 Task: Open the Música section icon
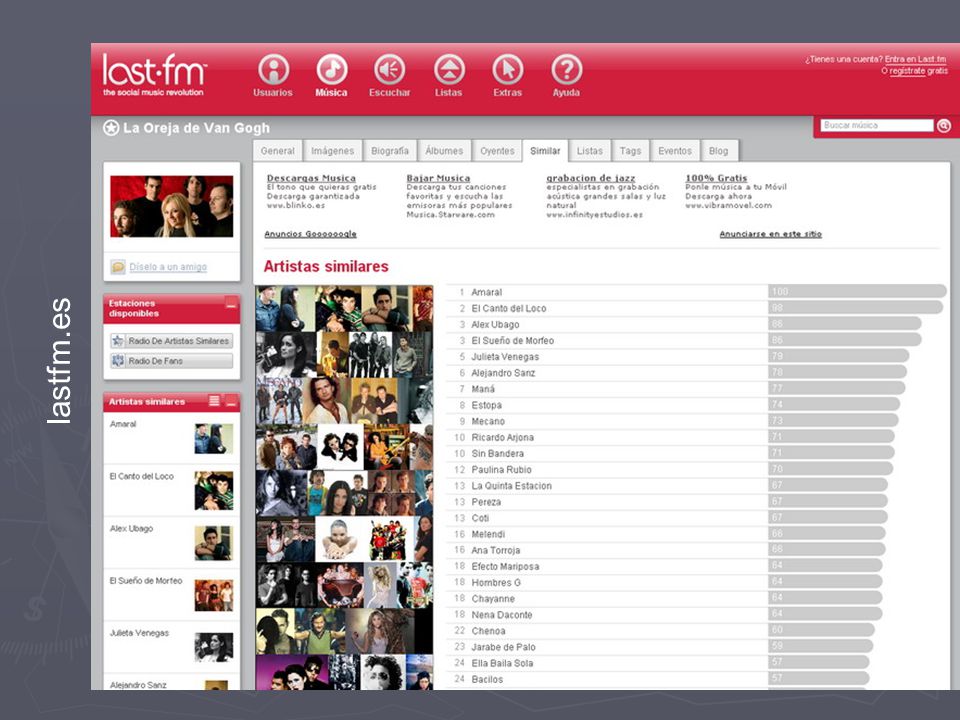pyautogui.click(x=331, y=70)
